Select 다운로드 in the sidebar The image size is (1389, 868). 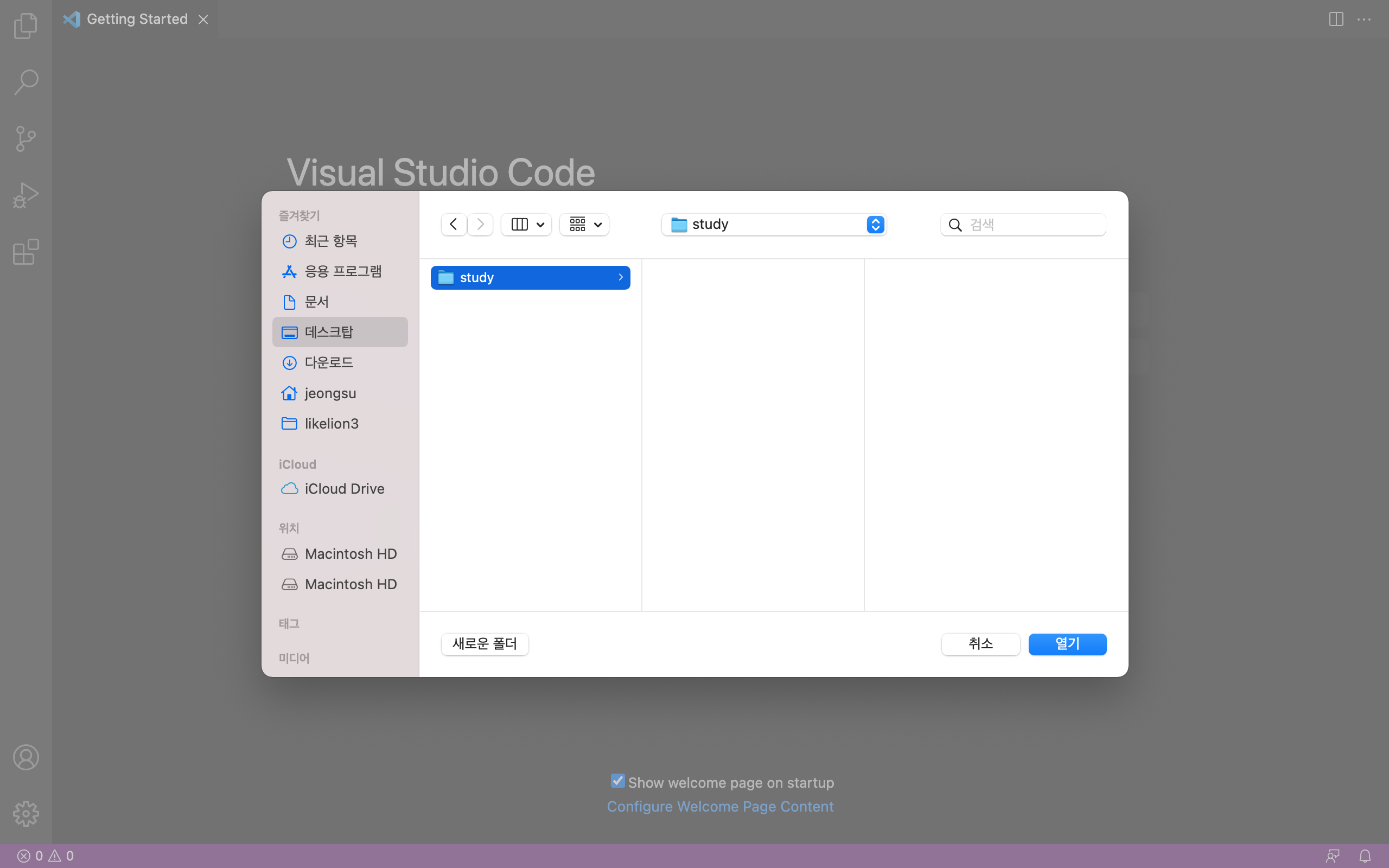click(x=329, y=363)
